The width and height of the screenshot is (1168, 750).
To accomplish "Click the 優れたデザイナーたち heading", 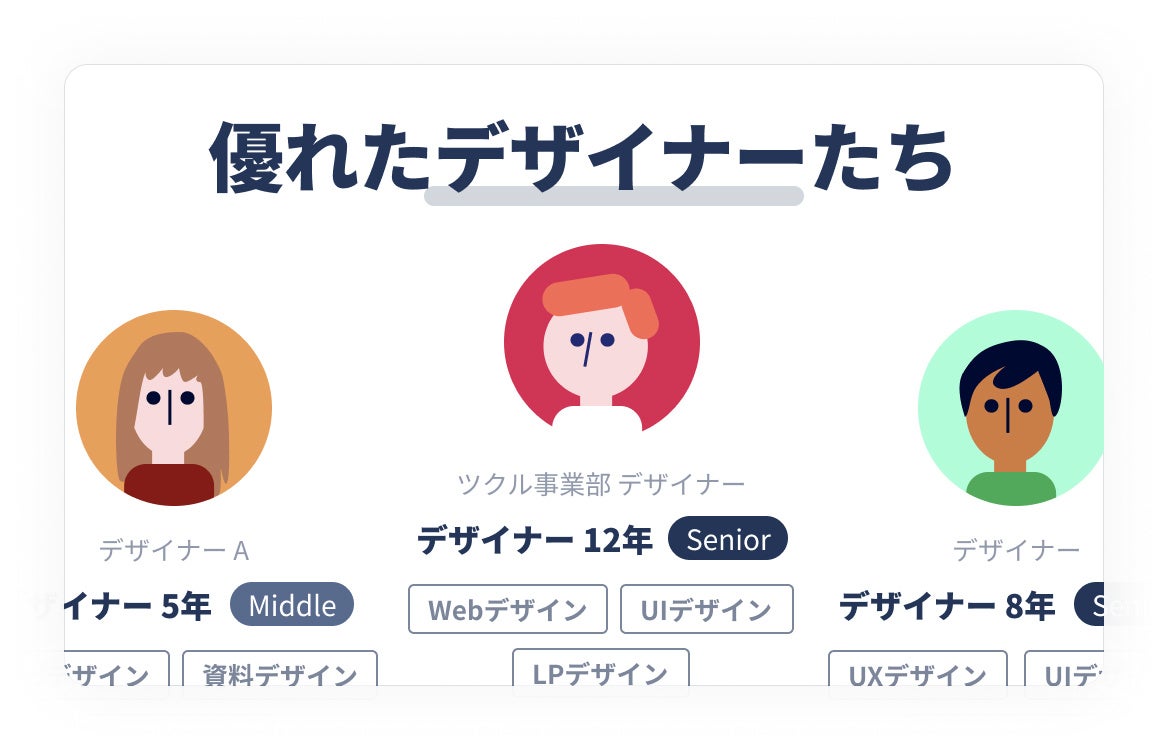I will 581,158.
